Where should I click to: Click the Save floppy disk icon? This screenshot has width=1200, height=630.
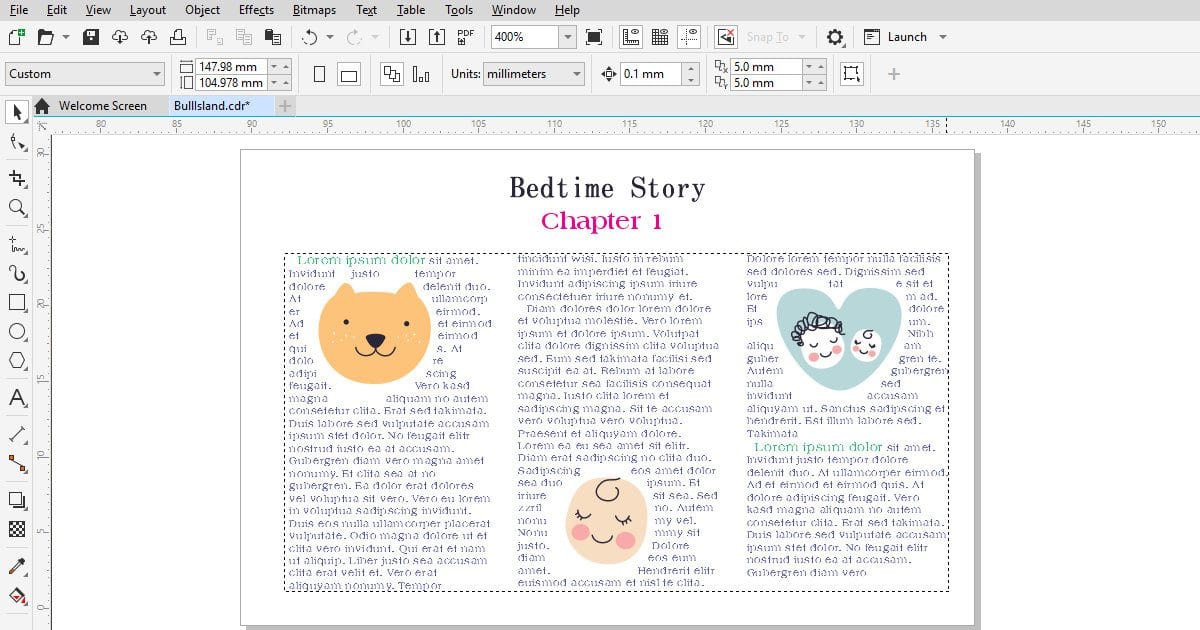point(91,37)
